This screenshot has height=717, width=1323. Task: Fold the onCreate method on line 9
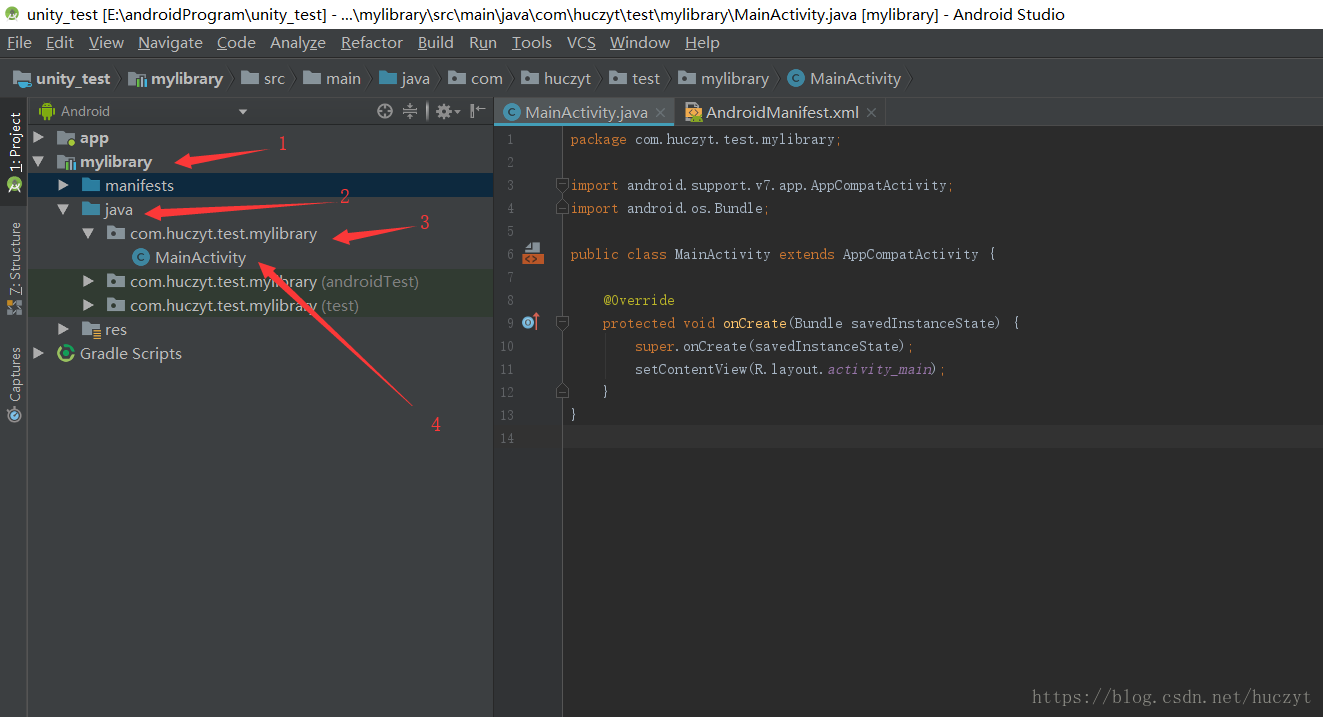pos(562,323)
